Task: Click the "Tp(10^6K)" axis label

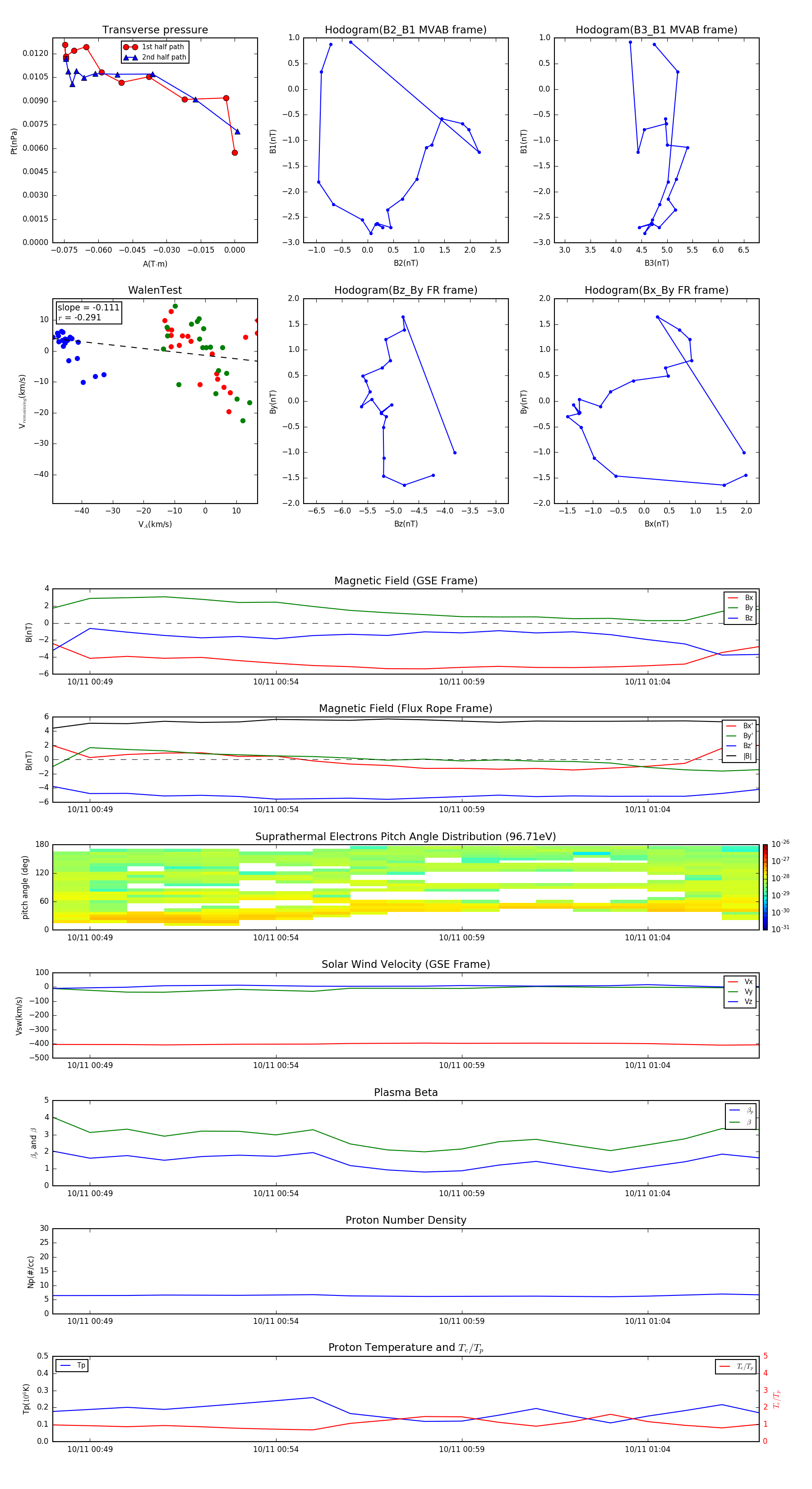Action: coord(26,1399)
